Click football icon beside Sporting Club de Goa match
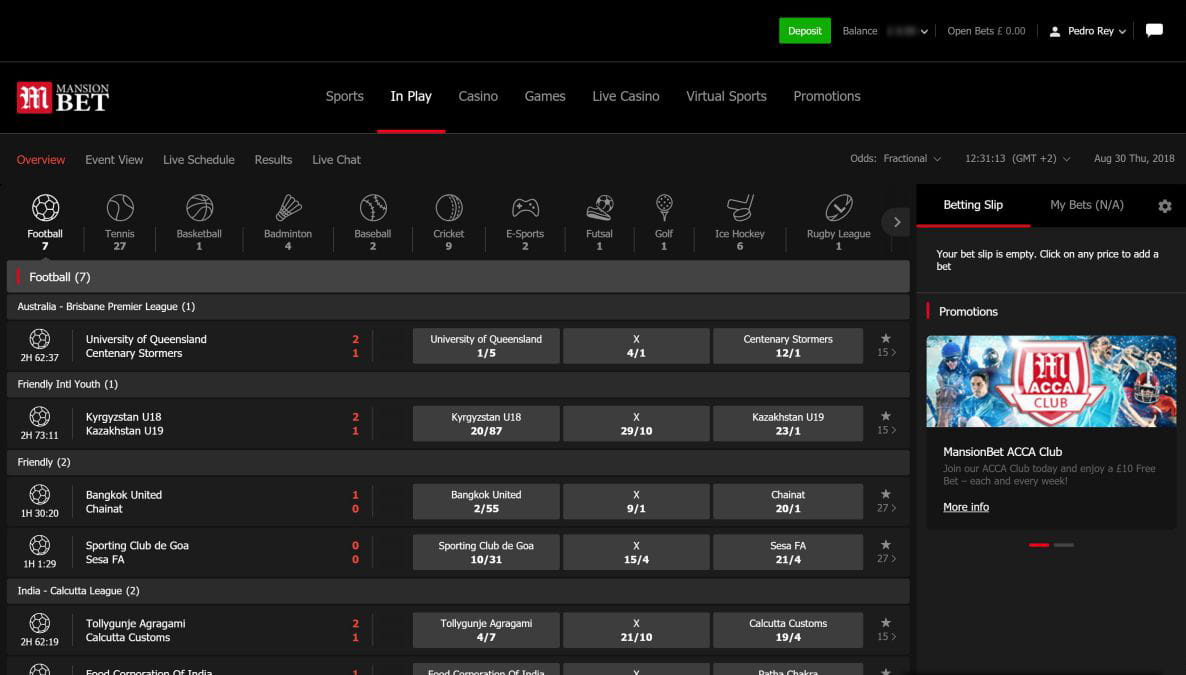The height and width of the screenshot is (675, 1186). tap(39, 545)
